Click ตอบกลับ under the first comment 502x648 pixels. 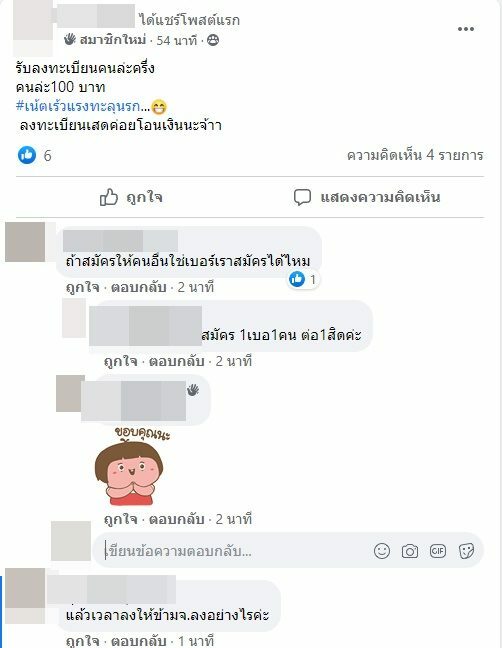click(138, 287)
